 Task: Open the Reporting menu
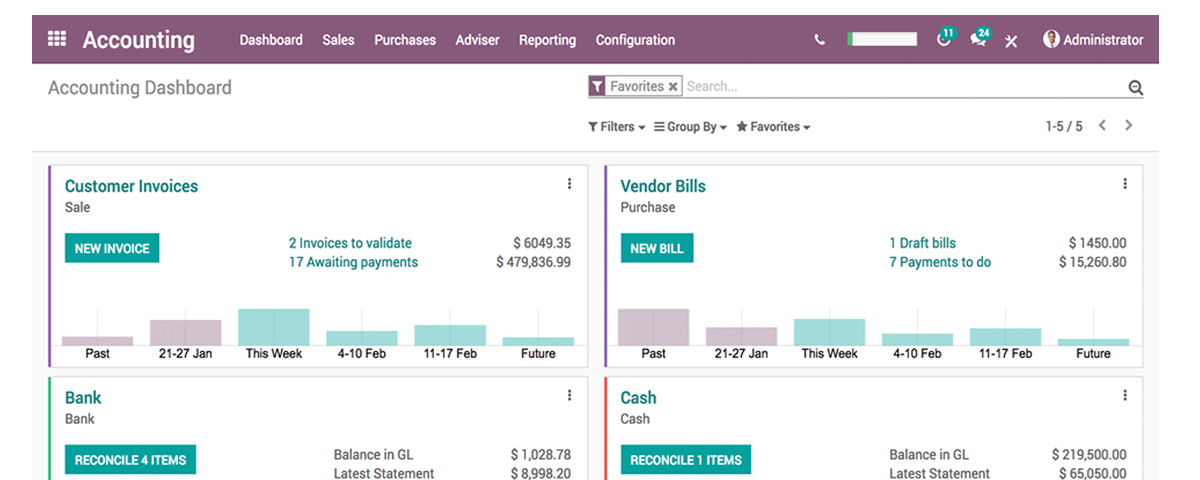pyautogui.click(x=547, y=40)
